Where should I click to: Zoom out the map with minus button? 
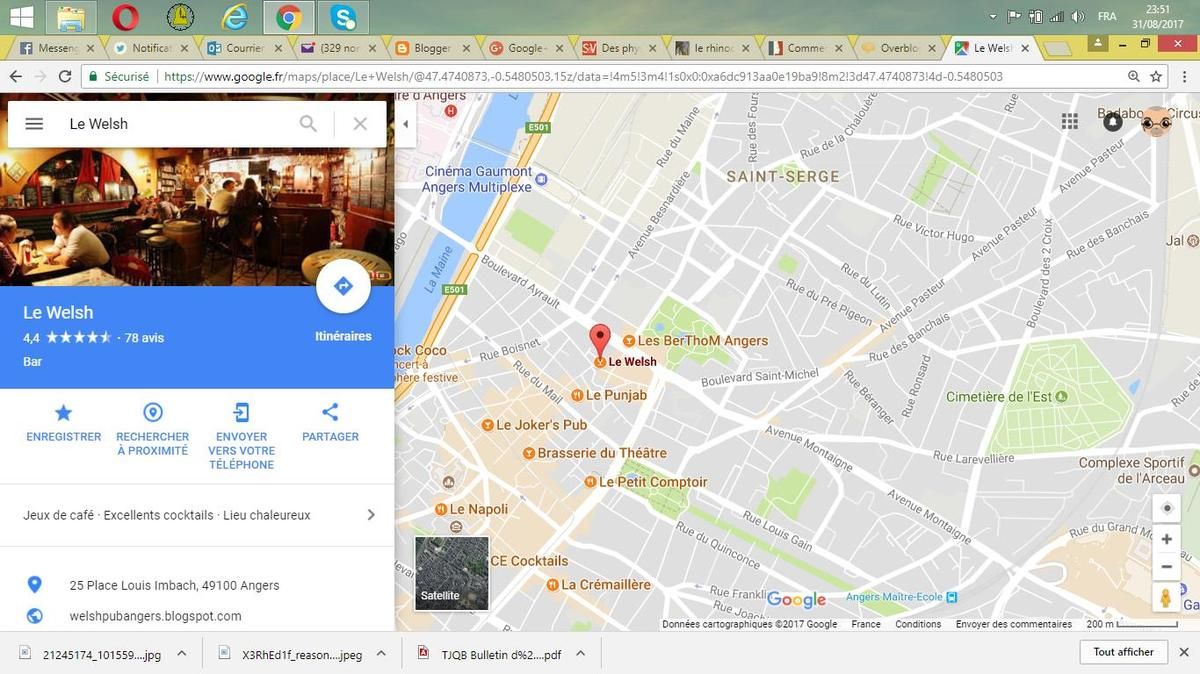(1166, 567)
